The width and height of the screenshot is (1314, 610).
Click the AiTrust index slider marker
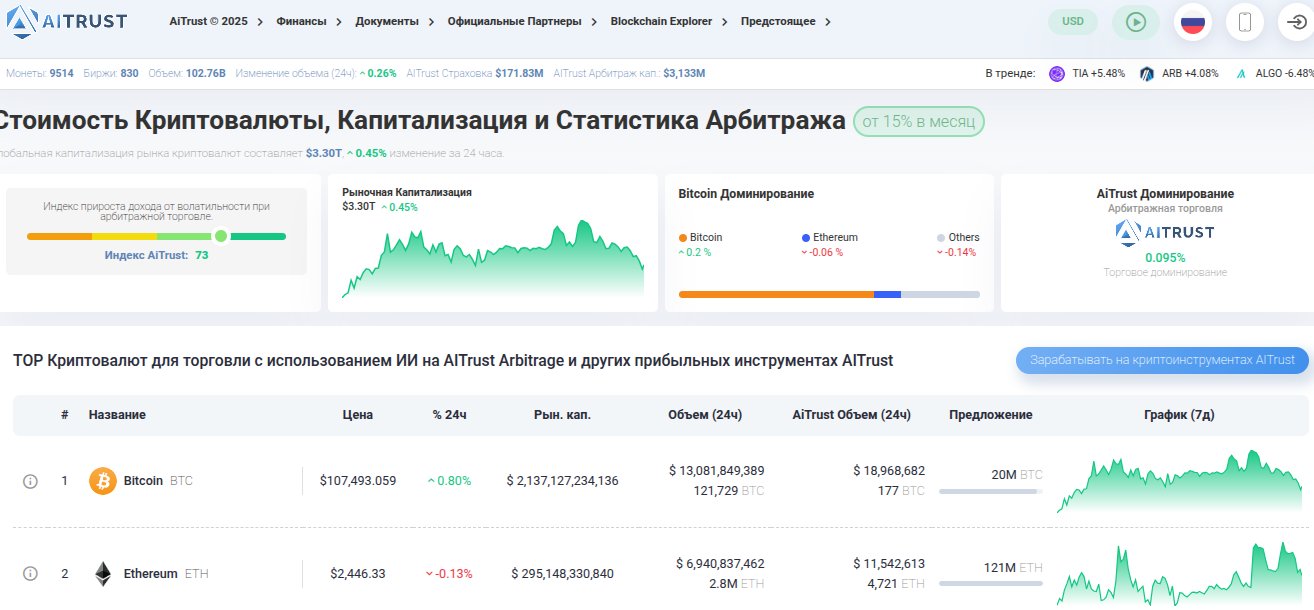pos(221,236)
